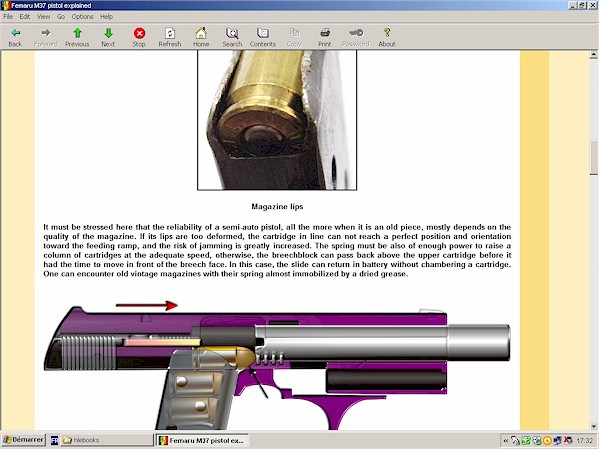Click the Password key icon
This screenshot has height=450, width=600.
pyautogui.click(x=356, y=37)
